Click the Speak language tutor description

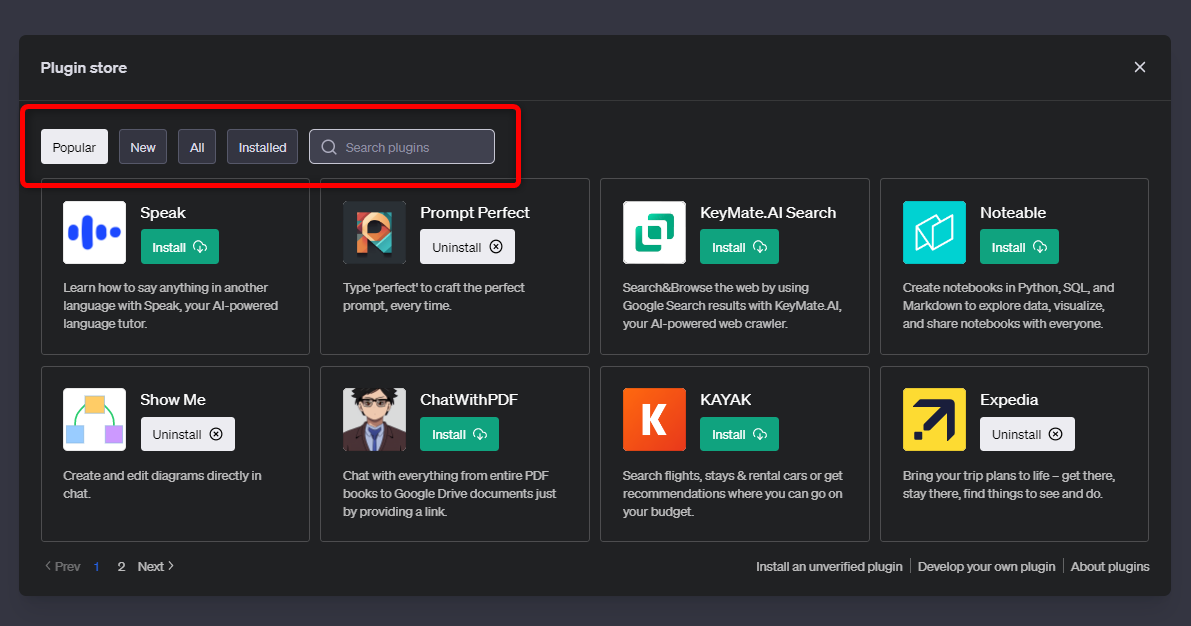tap(170, 305)
